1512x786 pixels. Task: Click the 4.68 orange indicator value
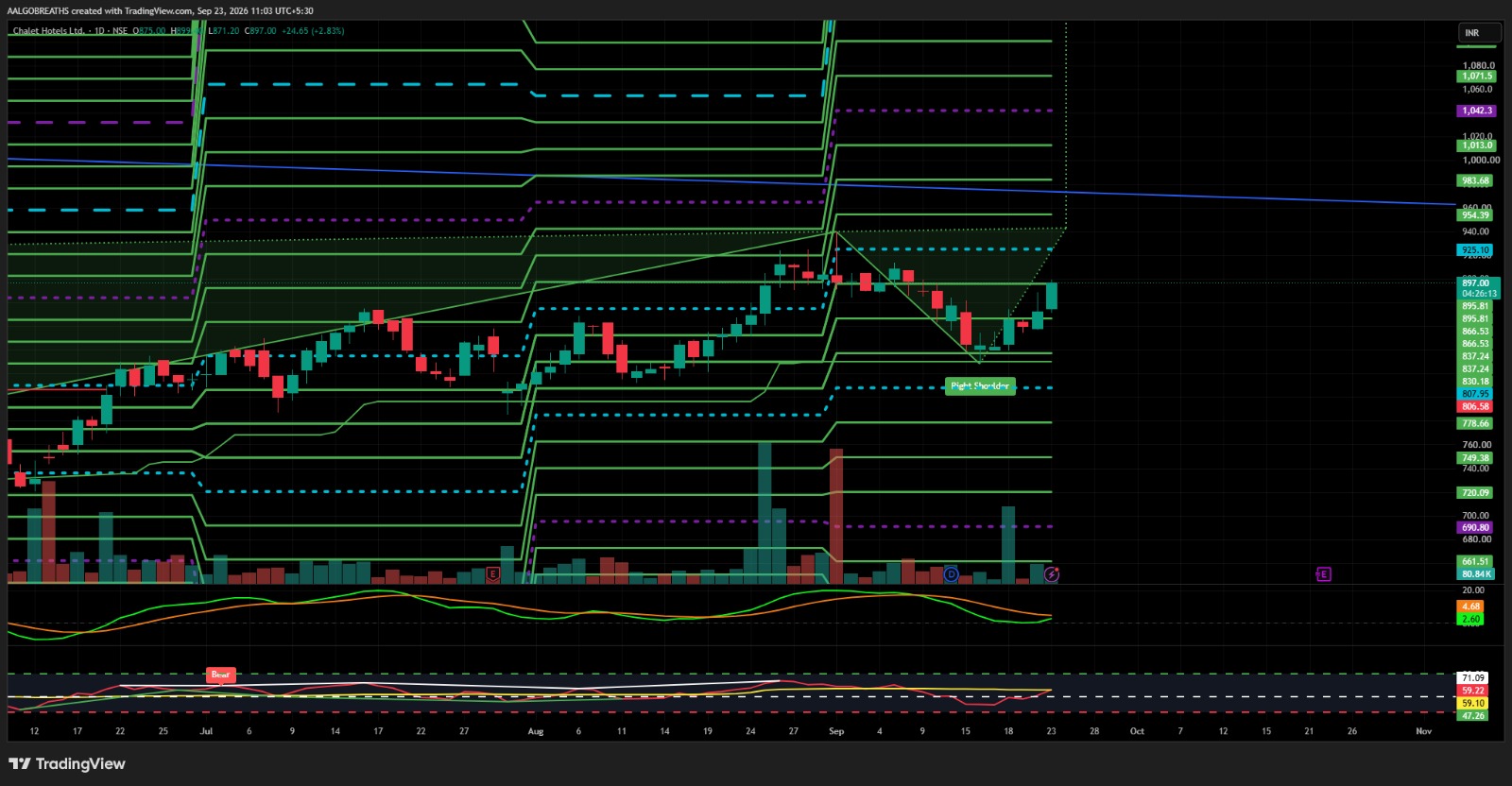point(1471,607)
